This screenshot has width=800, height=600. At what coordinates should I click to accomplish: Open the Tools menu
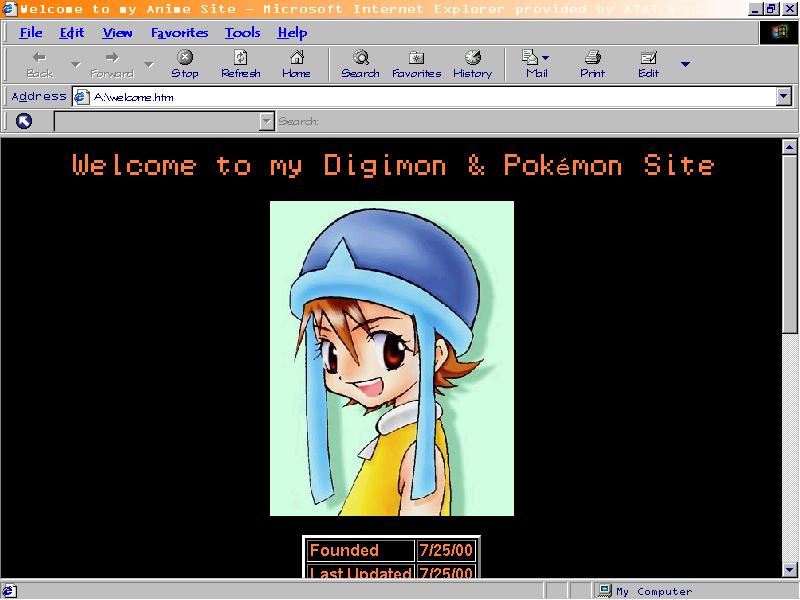tap(242, 33)
